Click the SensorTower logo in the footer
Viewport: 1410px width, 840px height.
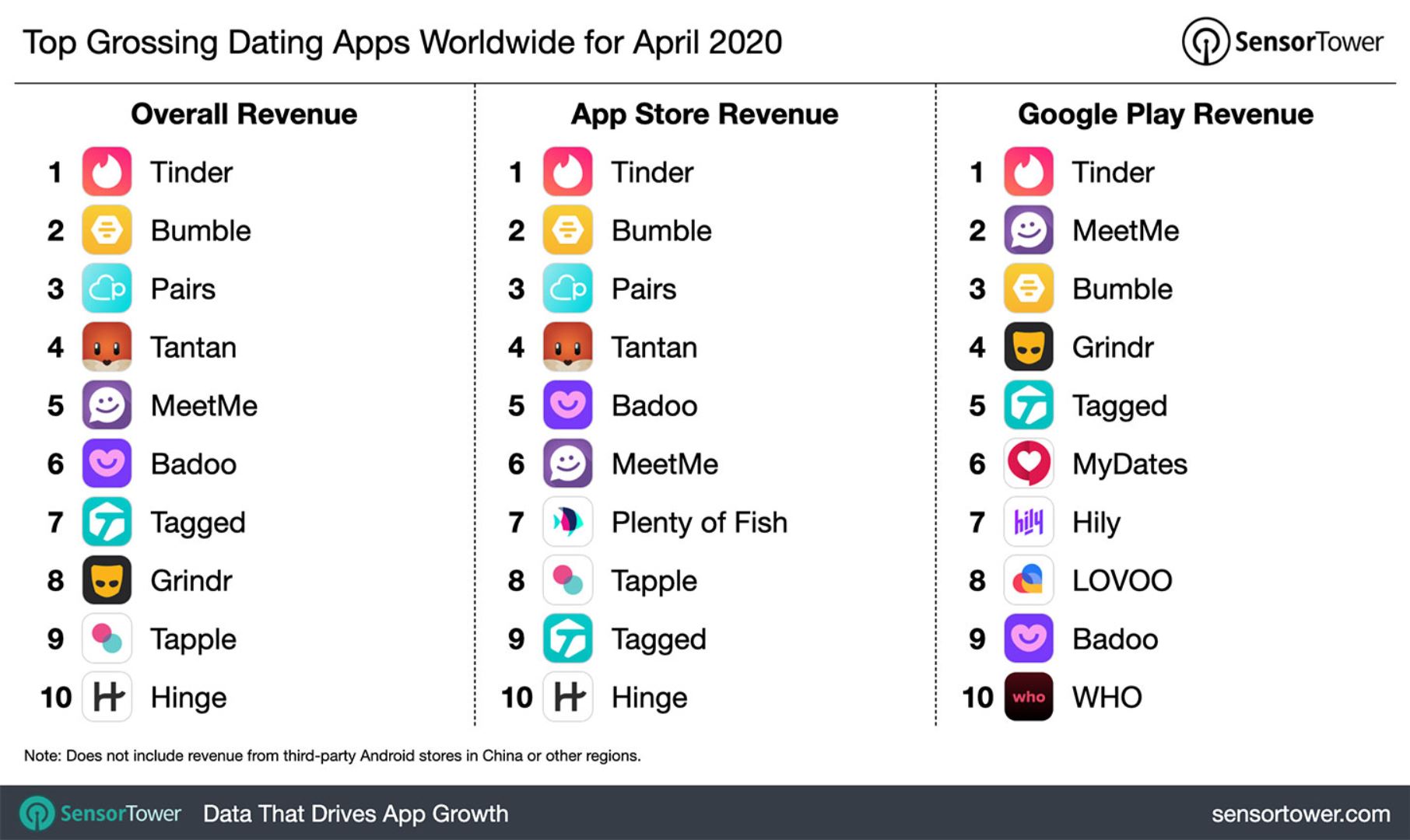tap(100, 814)
